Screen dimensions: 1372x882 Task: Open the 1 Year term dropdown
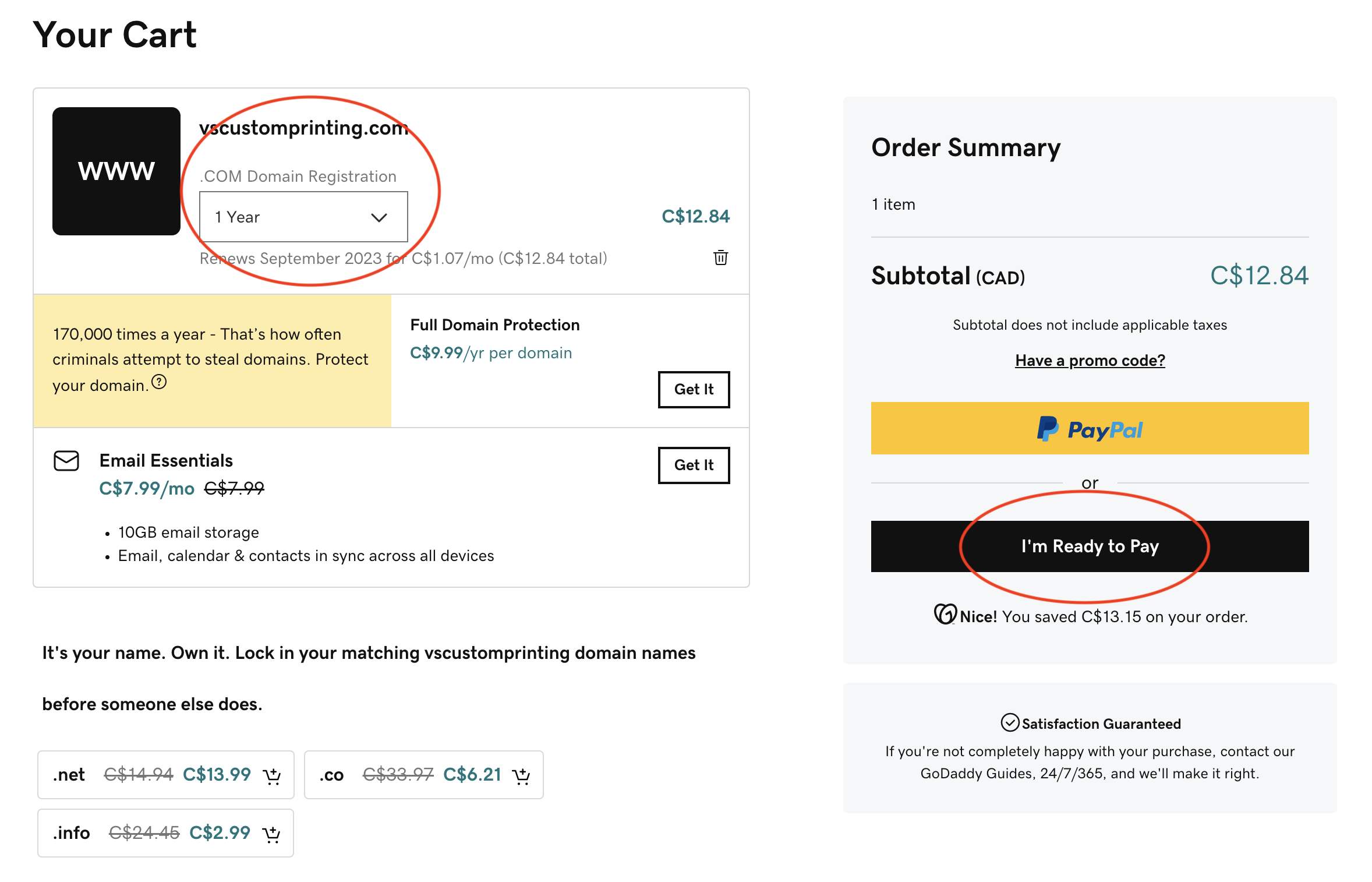click(x=303, y=217)
